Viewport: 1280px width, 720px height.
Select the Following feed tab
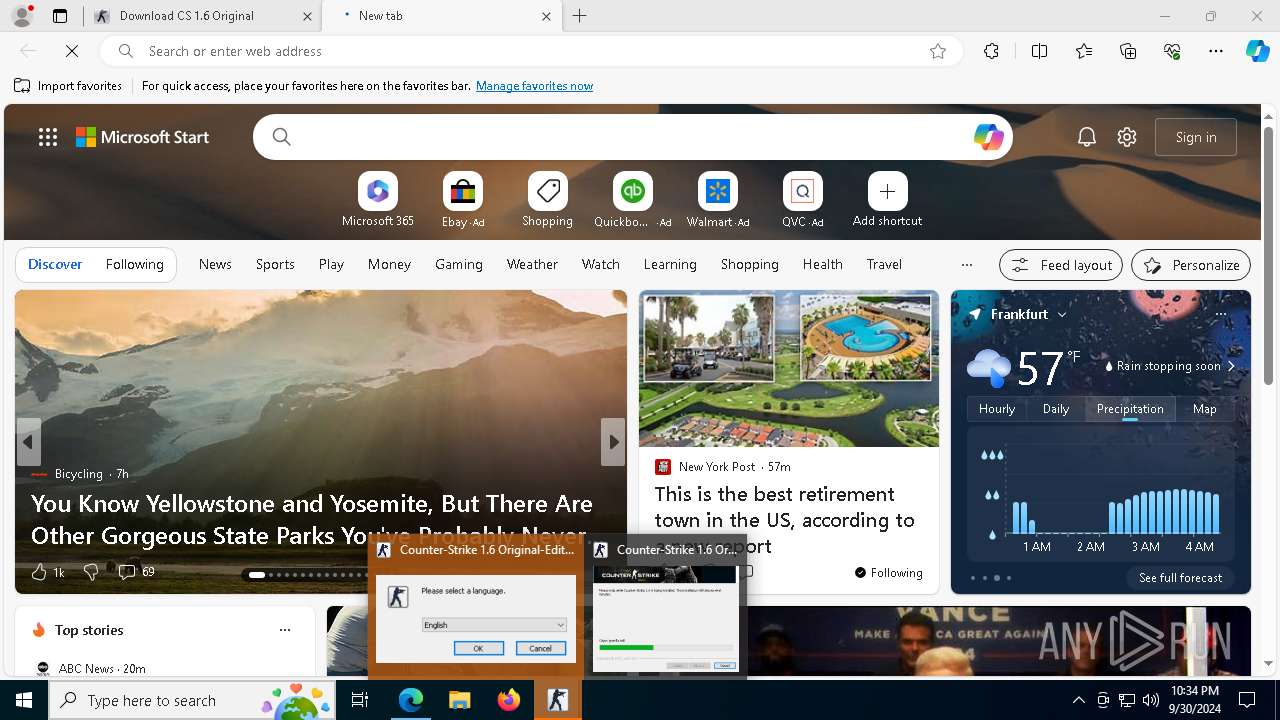pyautogui.click(x=134, y=265)
